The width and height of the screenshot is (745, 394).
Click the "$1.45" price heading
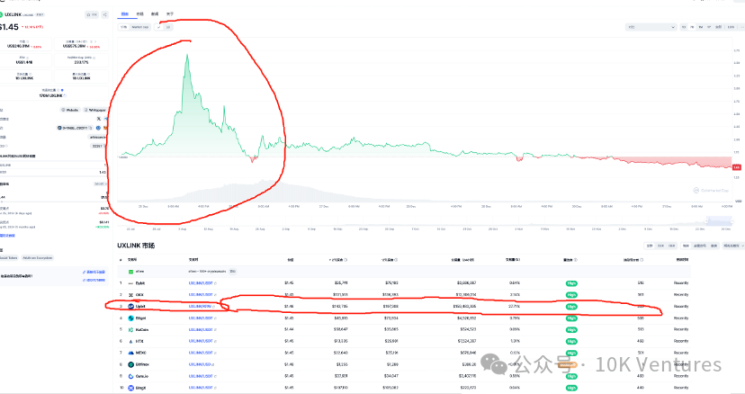[9, 27]
